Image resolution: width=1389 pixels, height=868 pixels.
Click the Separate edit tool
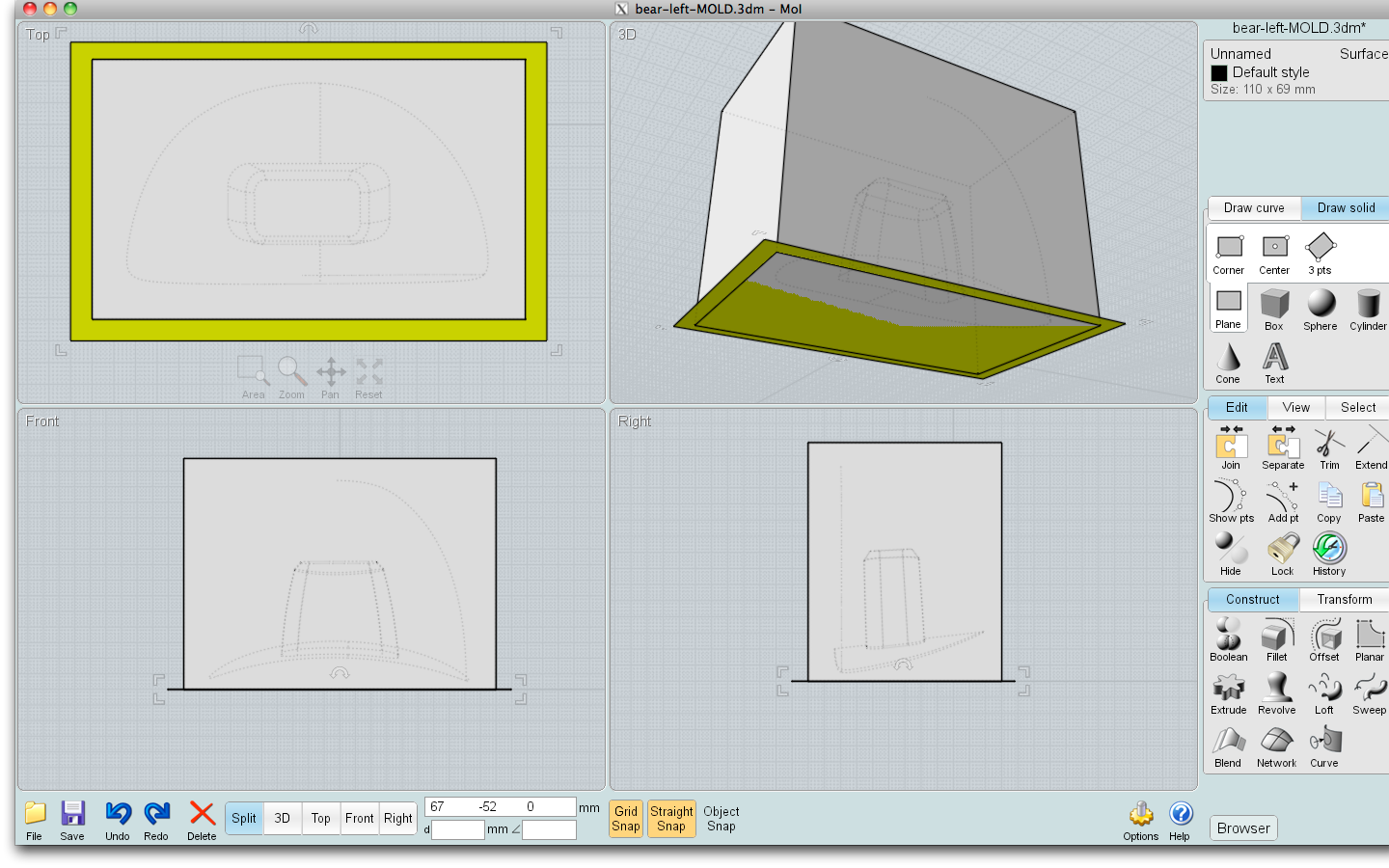(1283, 448)
